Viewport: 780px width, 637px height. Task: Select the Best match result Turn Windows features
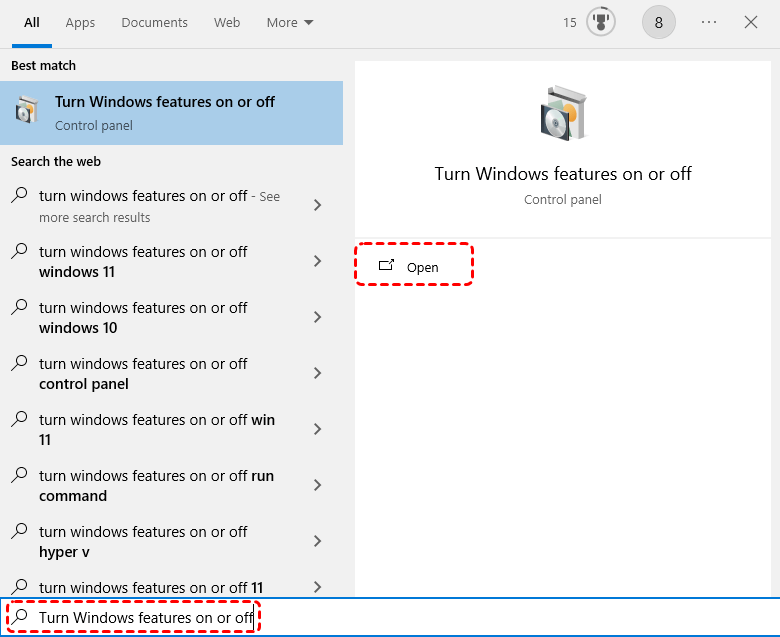click(x=172, y=113)
